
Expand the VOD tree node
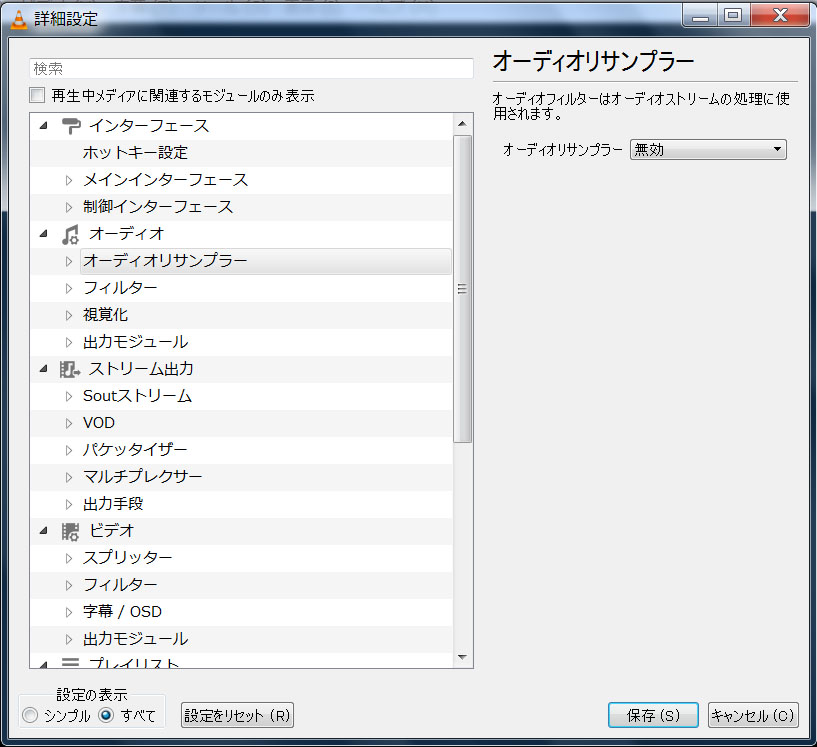69,424
